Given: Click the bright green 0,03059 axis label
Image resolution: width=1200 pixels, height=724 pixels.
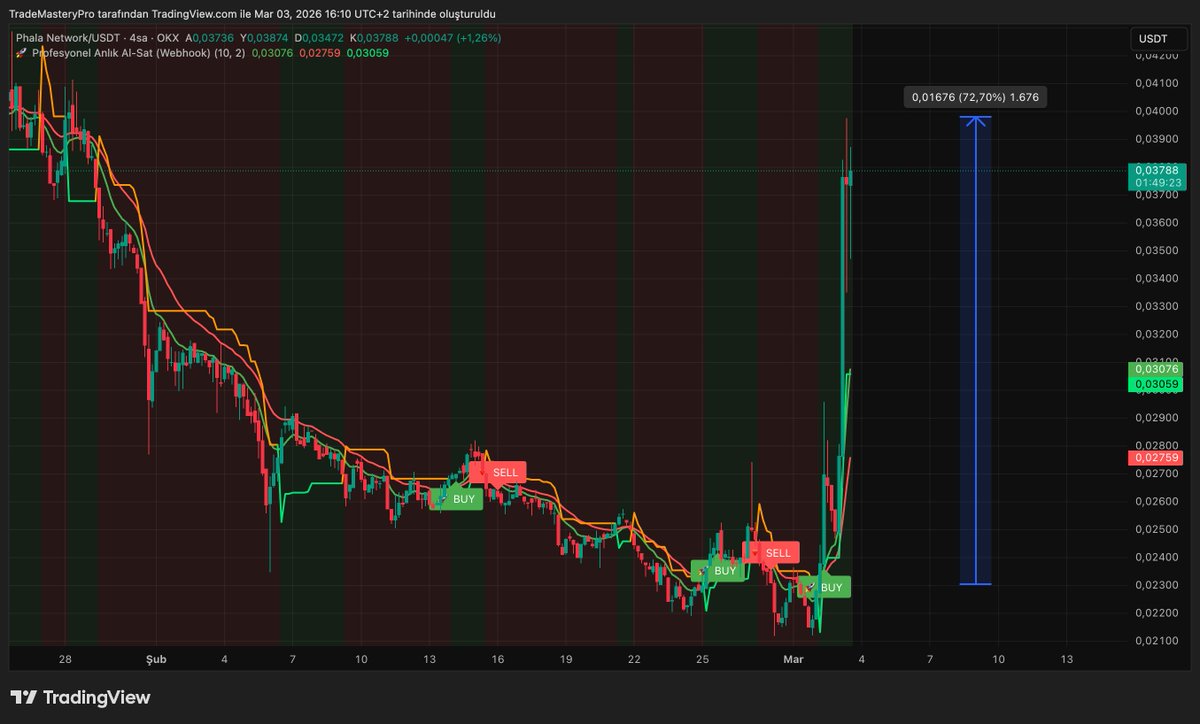Looking at the screenshot, I should tap(1157, 384).
